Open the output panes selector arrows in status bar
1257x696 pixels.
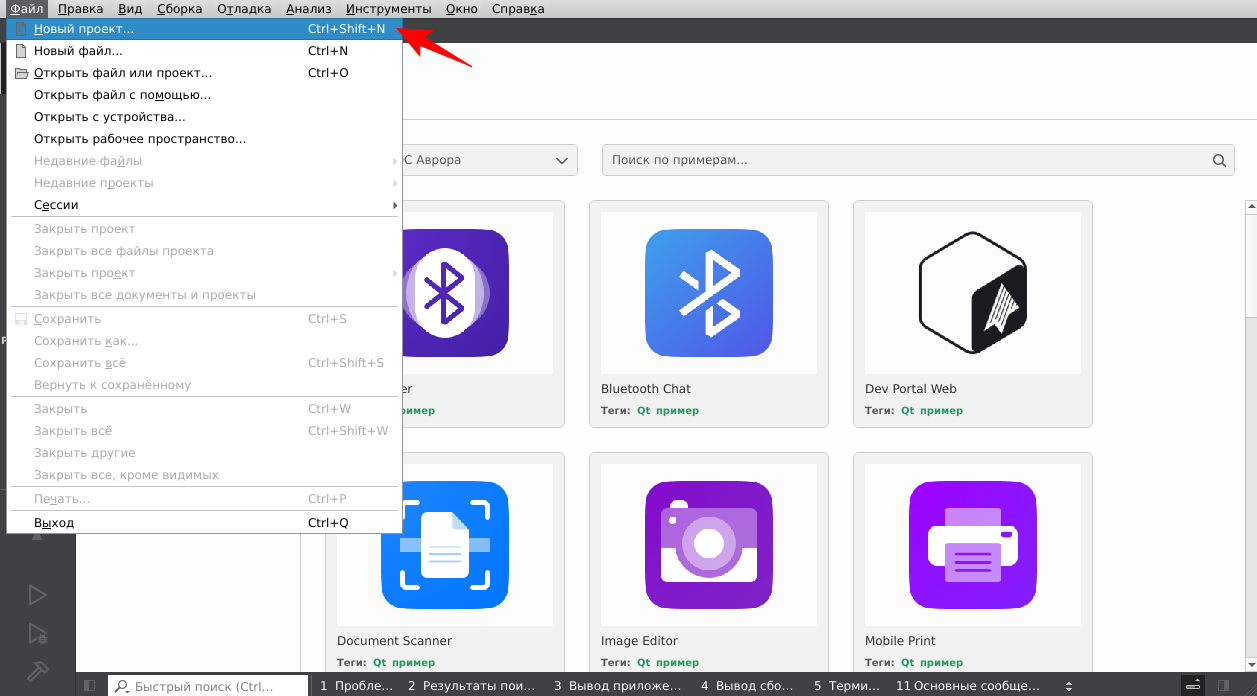click(1069, 686)
